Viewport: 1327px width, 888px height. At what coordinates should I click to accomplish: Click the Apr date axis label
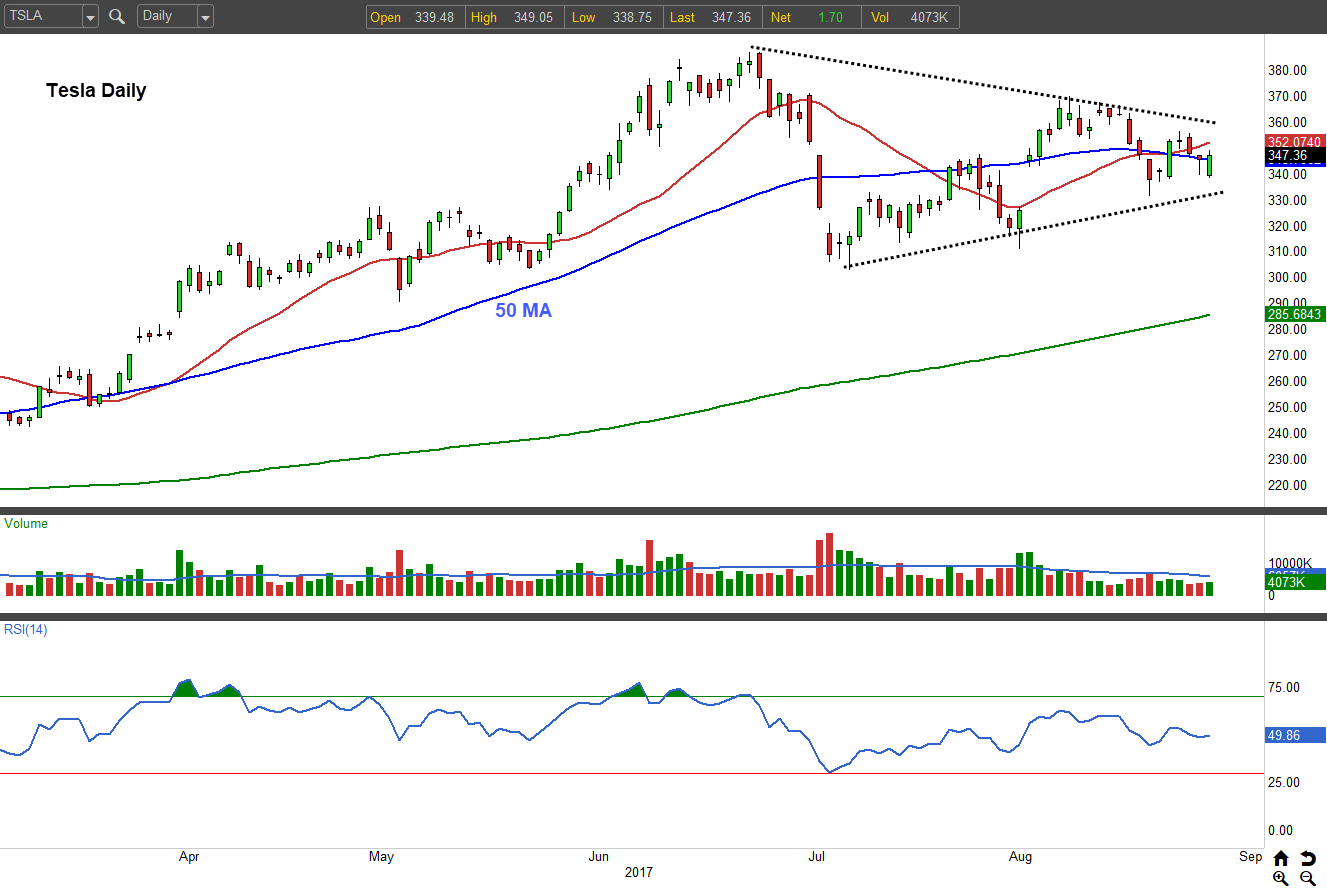pyautogui.click(x=189, y=856)
